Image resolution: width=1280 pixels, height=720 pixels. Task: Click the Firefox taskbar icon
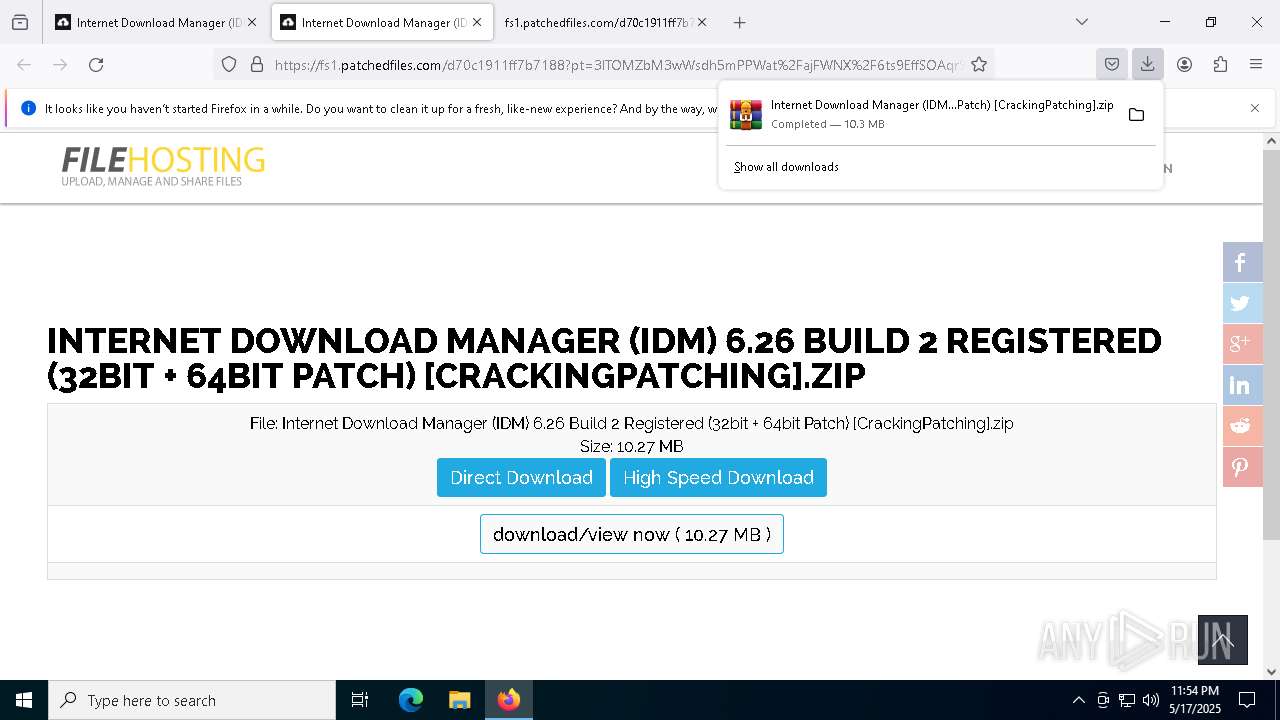[509, 700]
